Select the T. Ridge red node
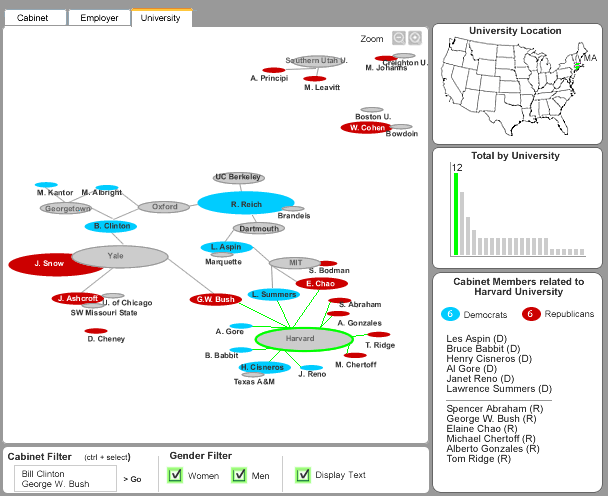The width and height of the screenshot is (608, 496). pos(378,335)
